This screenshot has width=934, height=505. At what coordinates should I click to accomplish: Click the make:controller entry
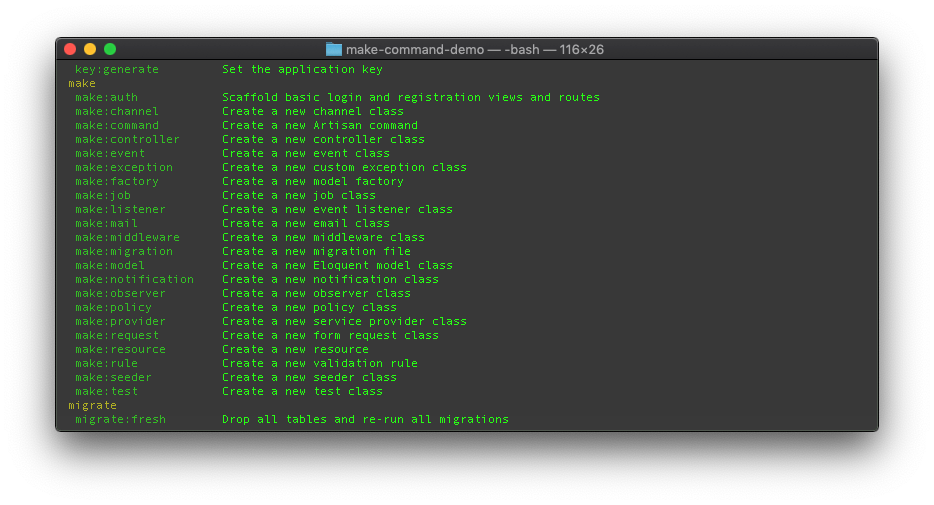coord(127,139)
